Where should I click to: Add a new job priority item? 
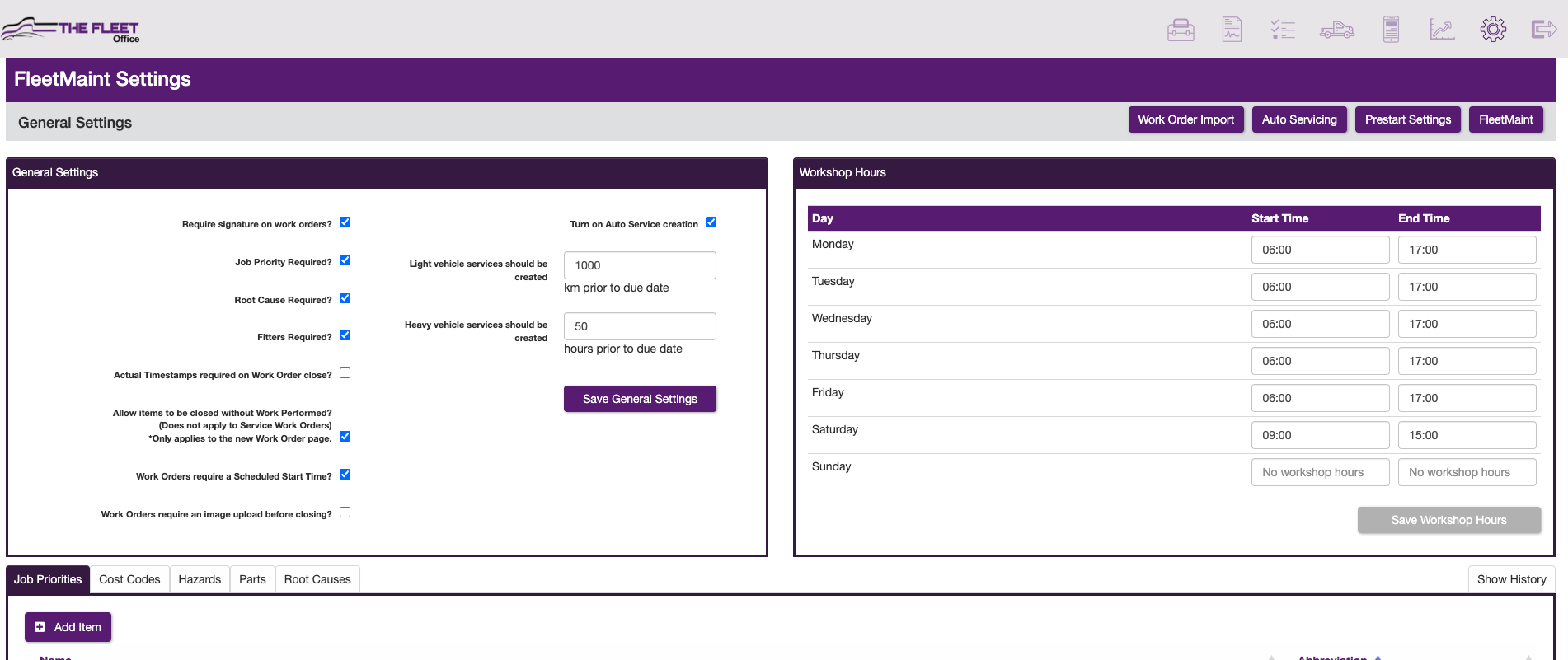tap(68, 627)
